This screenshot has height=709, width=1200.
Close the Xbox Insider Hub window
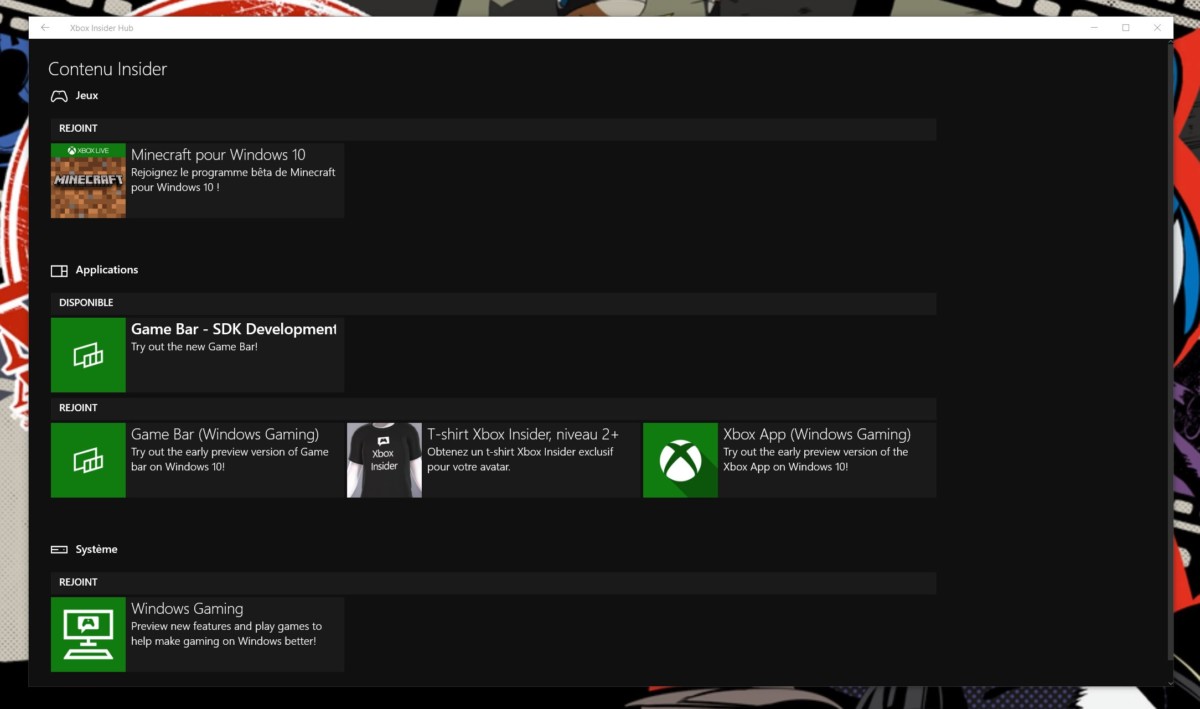click(x=1158, y=28)
